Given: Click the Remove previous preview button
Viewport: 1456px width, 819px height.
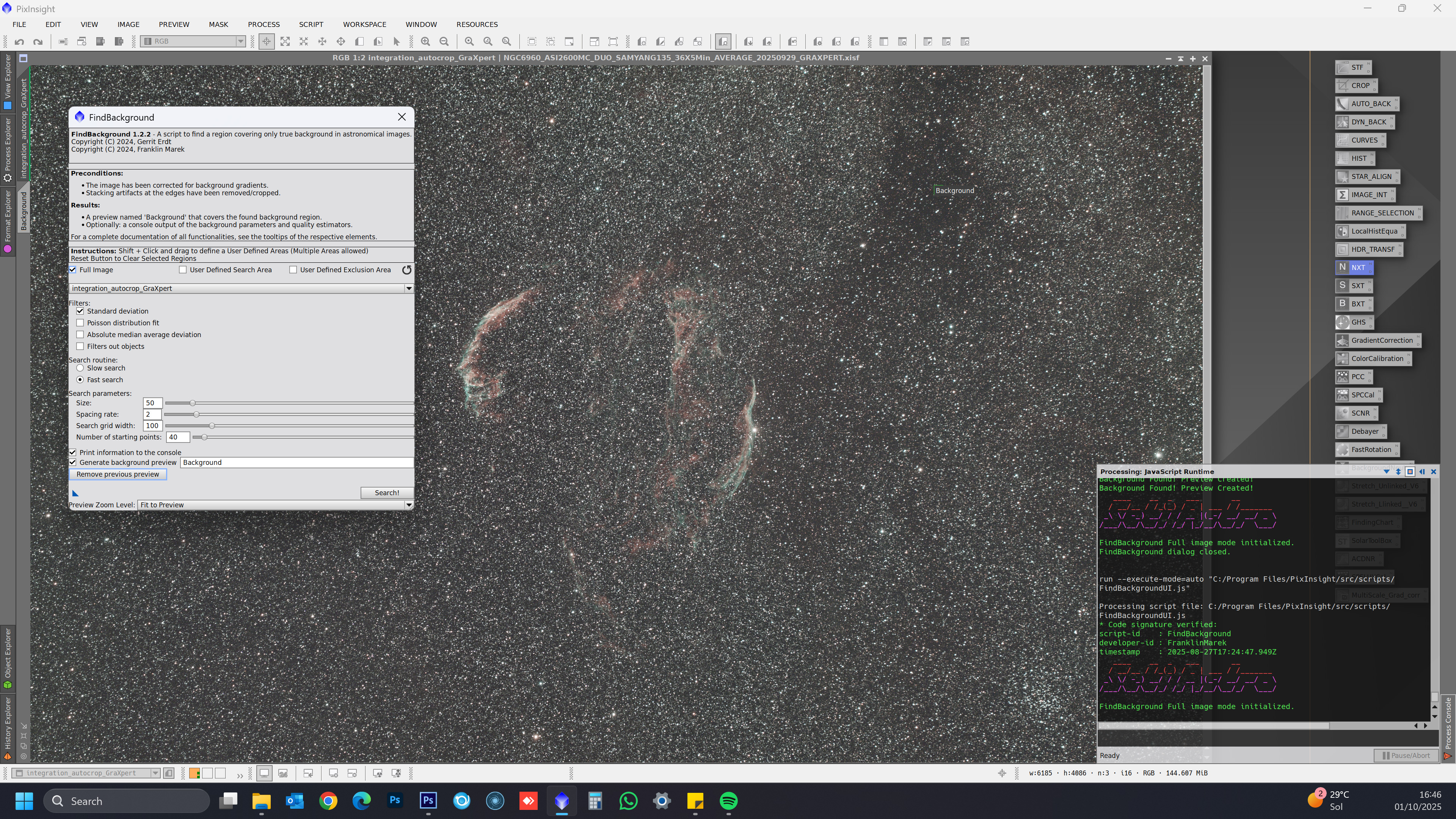Looking at the screenshot, I should coord(118,474).
